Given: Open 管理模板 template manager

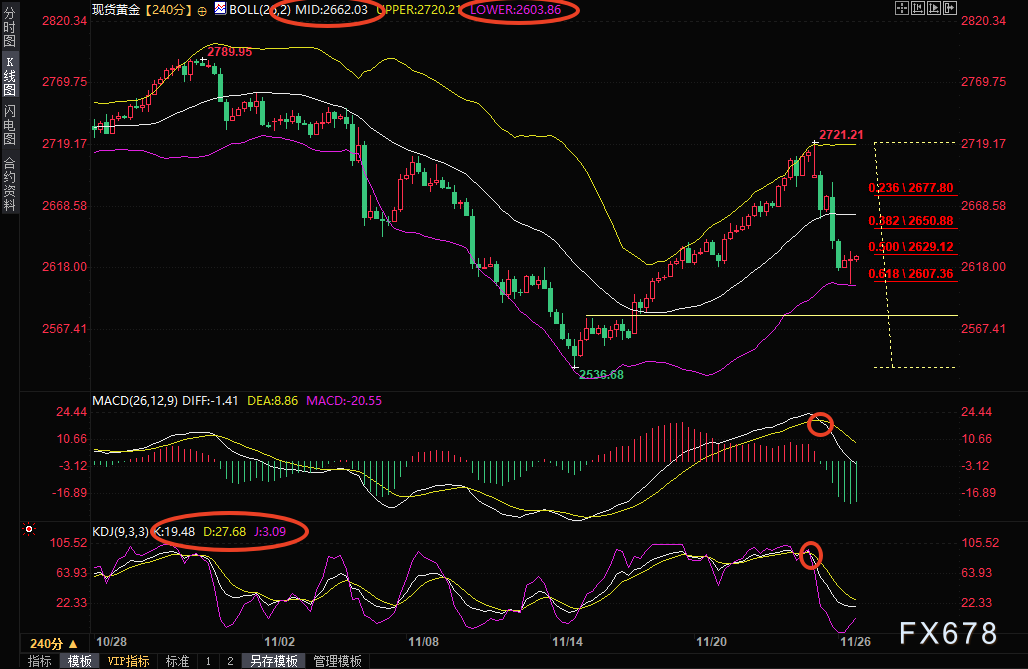Looking at the screenshot, I should coord(338,661).
